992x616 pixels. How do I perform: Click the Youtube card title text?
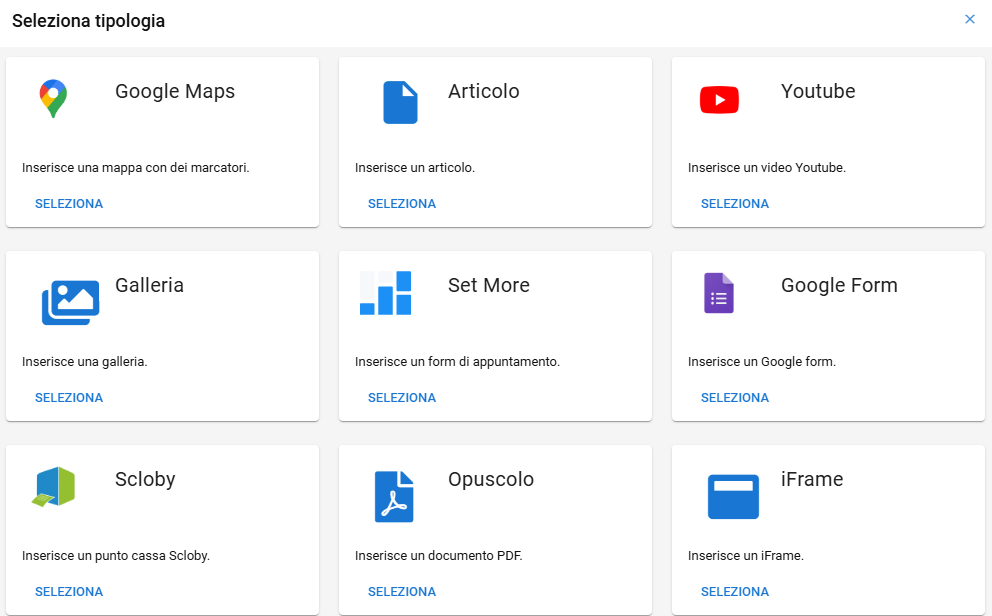click(x=817, y=91)
